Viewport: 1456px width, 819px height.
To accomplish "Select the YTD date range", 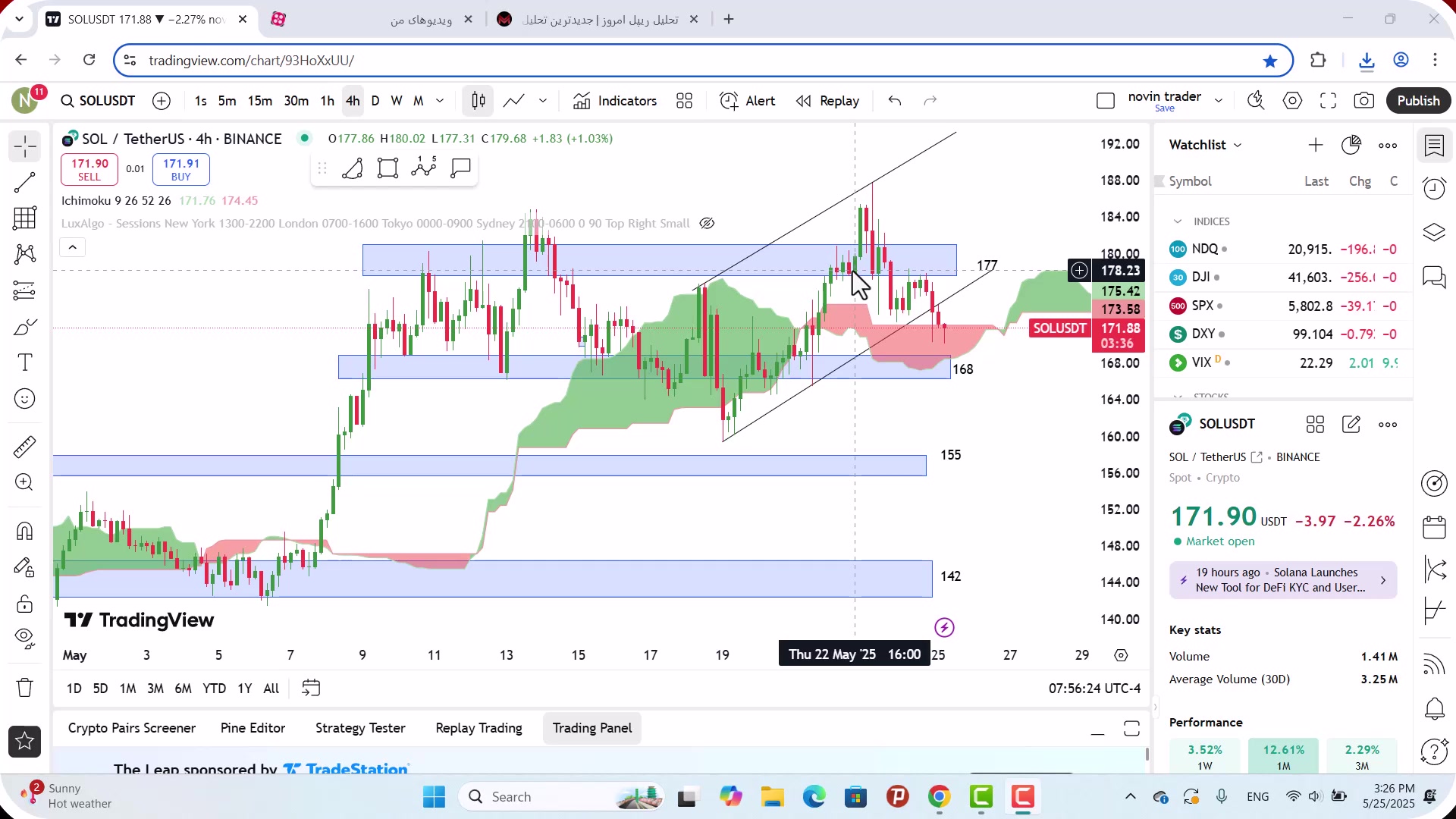I will [x=215, y=688].
